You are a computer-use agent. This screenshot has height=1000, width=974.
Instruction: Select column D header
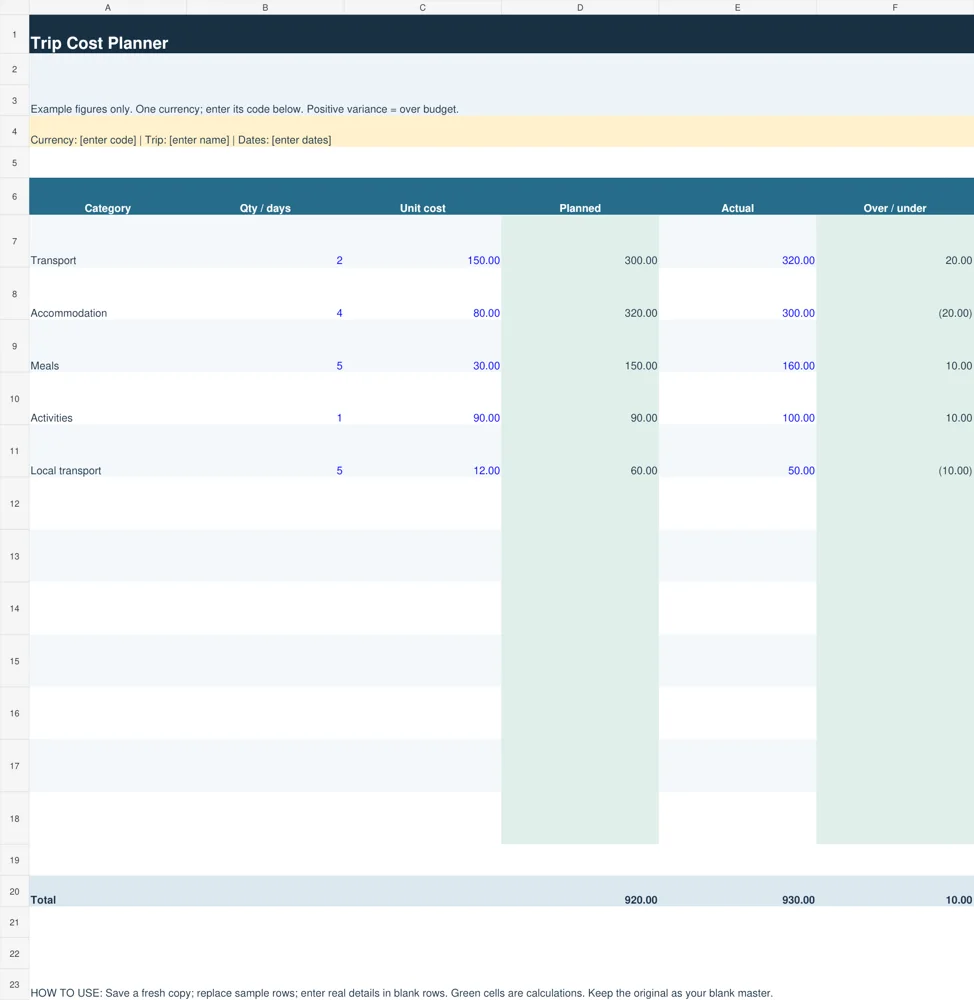(x=580, y=8)
